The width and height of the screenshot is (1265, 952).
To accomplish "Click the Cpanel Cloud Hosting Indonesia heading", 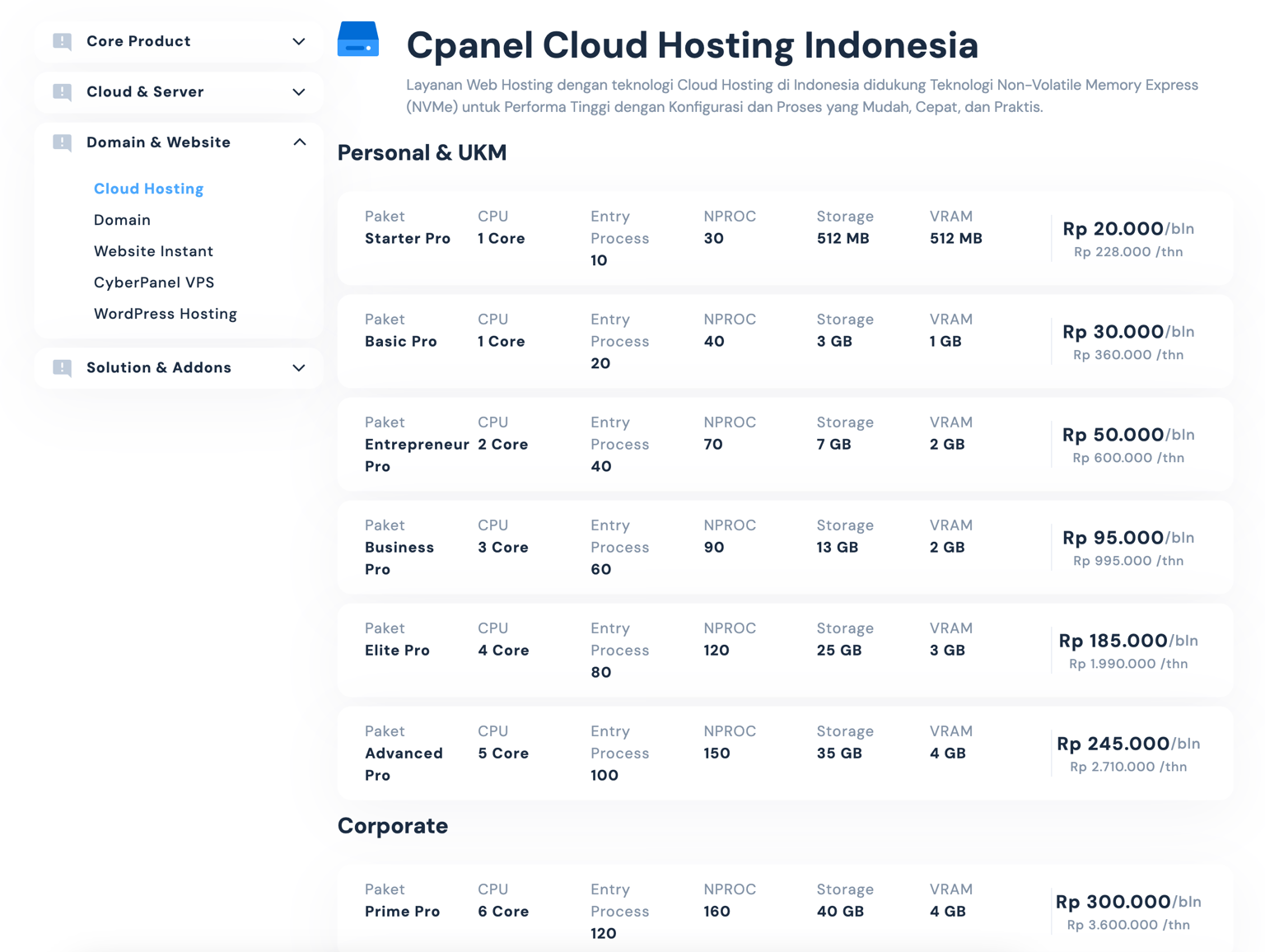I will point(692,44).
